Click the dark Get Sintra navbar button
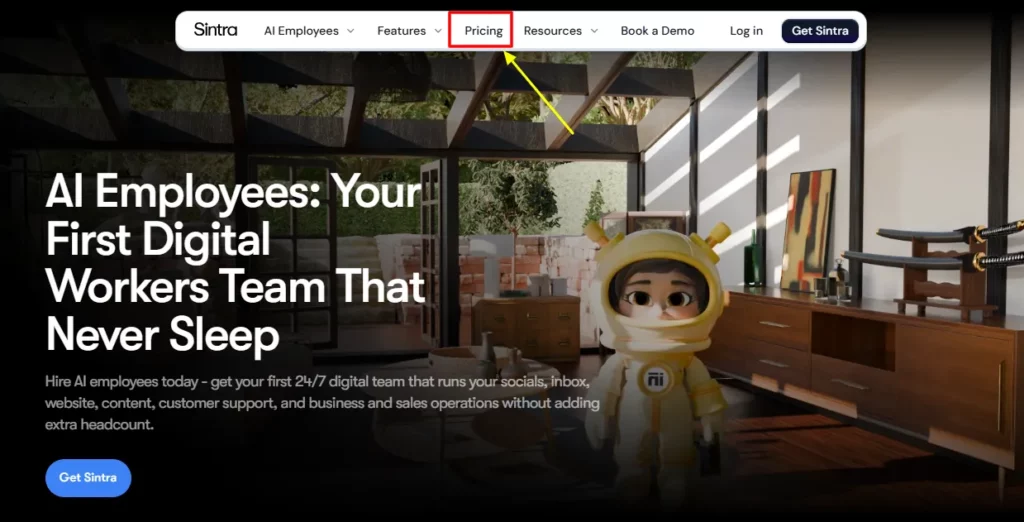 coord(820,31)
